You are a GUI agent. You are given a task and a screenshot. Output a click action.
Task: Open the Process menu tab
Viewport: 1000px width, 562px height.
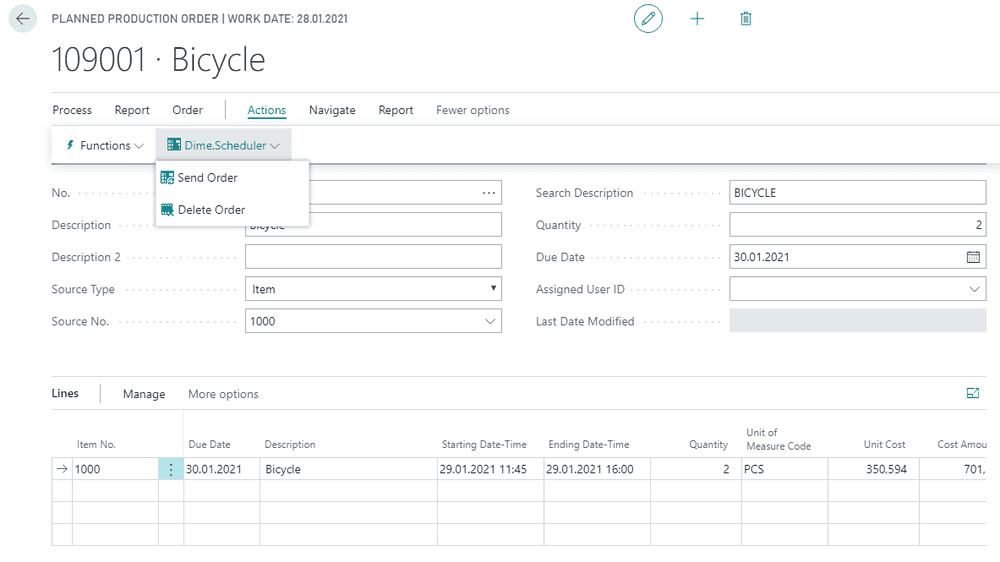(72, 110)
